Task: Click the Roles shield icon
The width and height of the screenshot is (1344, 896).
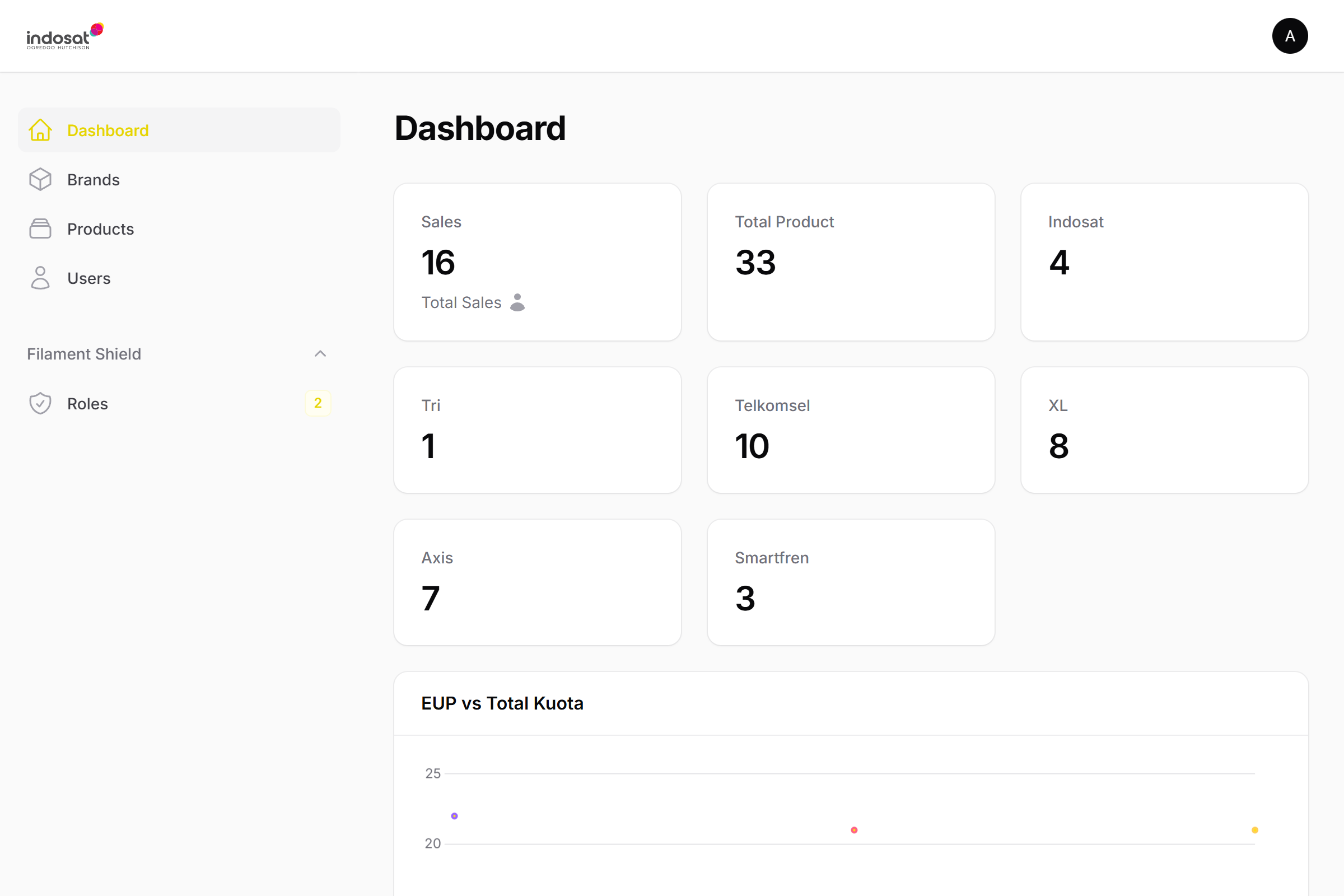Action: coord(40,403)
